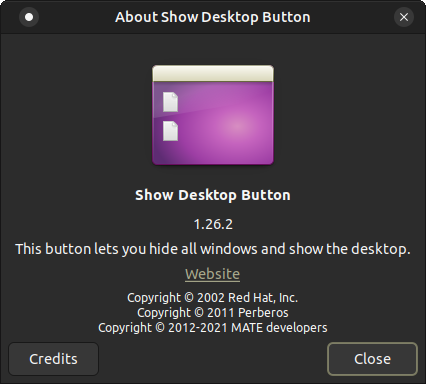The height and width of the screenshot is (384, 426).
Task: Click the "About Show Desktop Button" title bar text
Action: pos(213,17)
